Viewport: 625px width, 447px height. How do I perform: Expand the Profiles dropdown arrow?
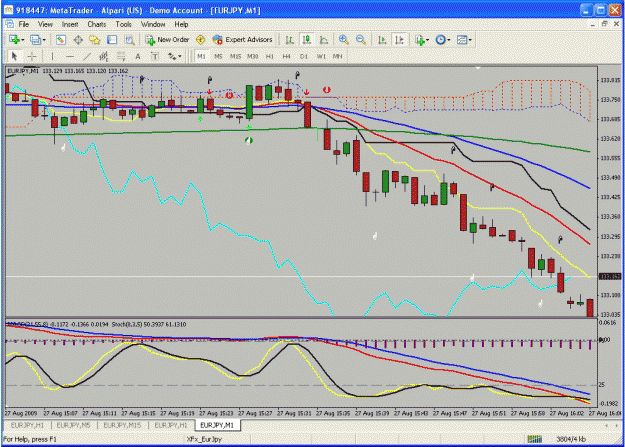(44, 40)
